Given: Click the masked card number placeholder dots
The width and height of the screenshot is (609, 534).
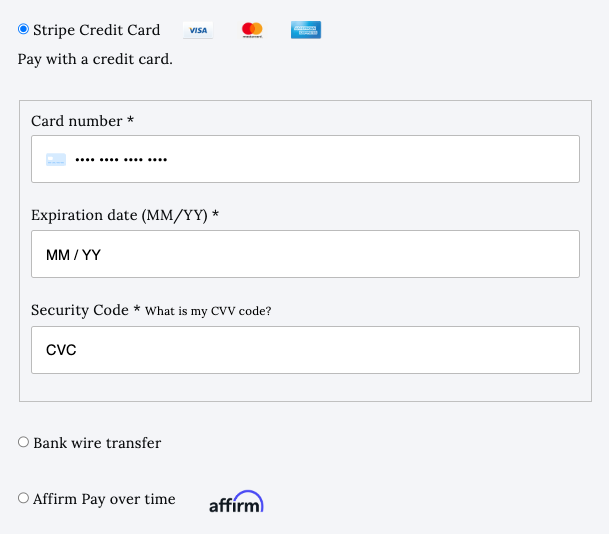Looking at the screenshot, I should pyautogui.click(x=121, y=160).
